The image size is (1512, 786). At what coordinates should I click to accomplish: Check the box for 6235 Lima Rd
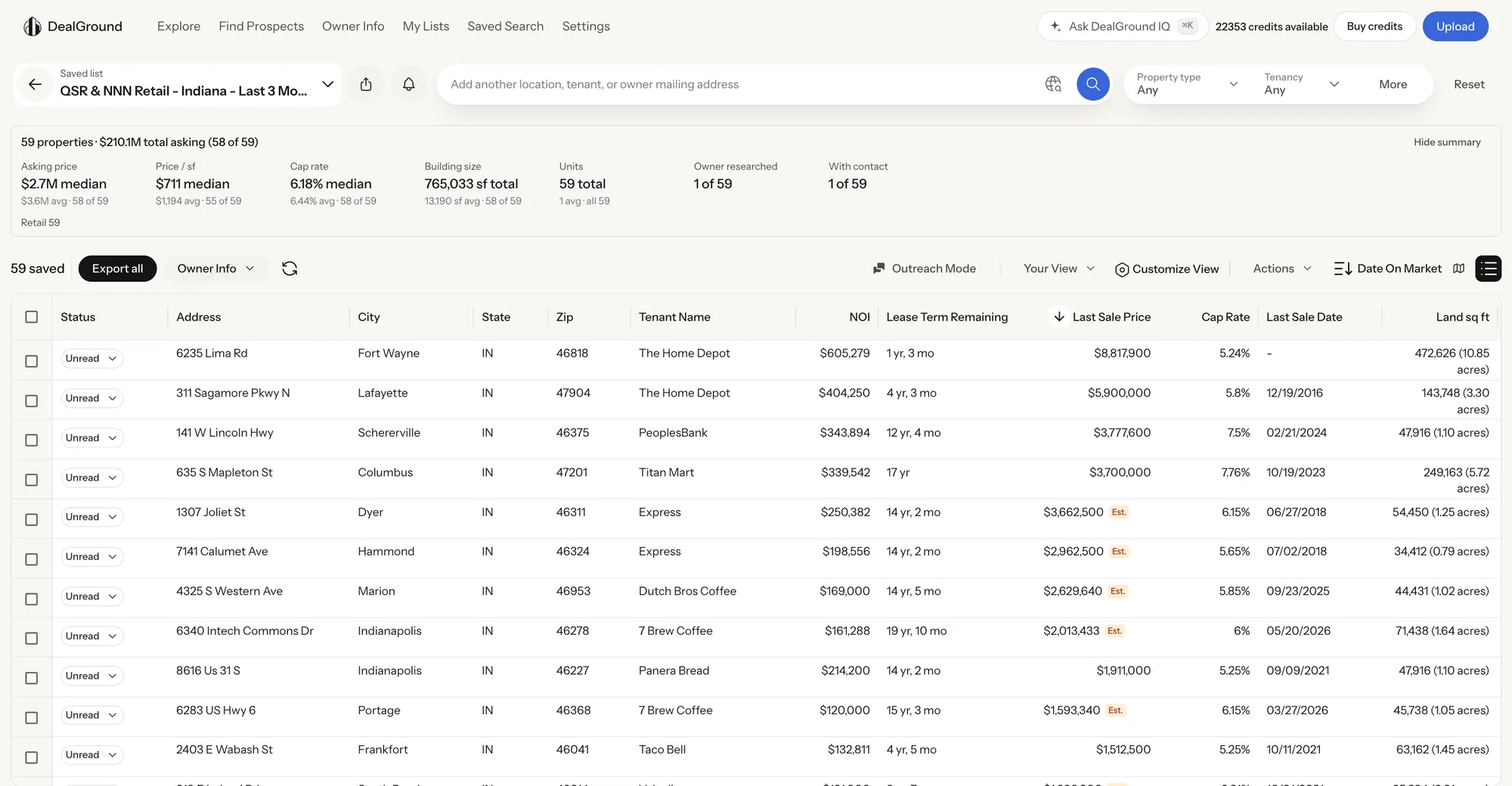pyautogui.click(x=32, y=361)
